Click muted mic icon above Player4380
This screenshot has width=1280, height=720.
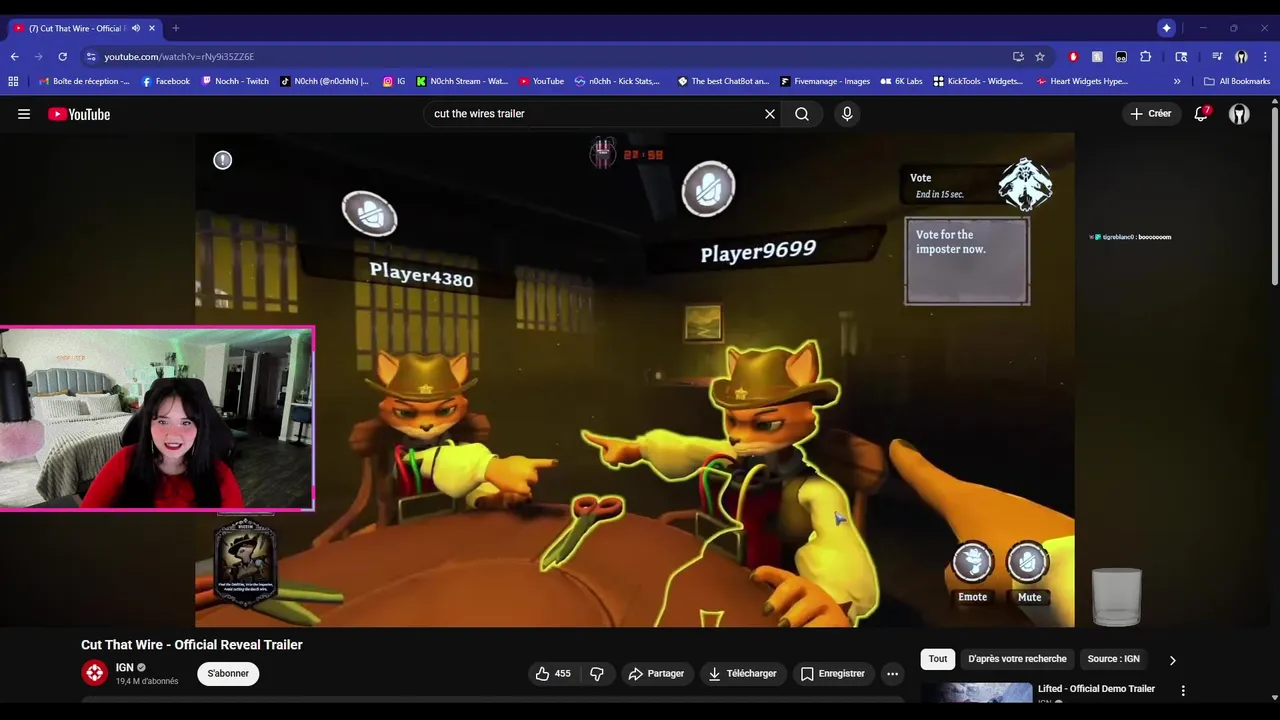(369, 213)
